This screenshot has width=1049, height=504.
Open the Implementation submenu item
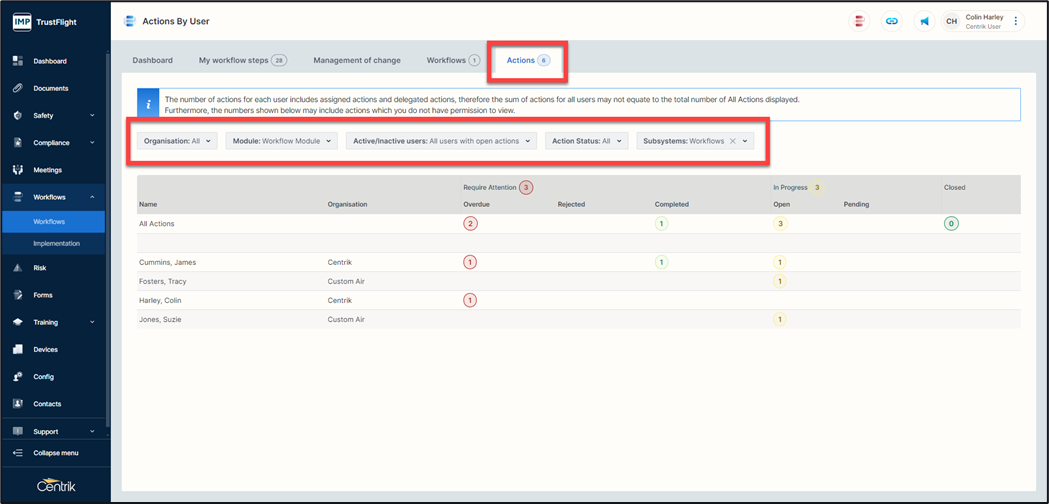56,243
